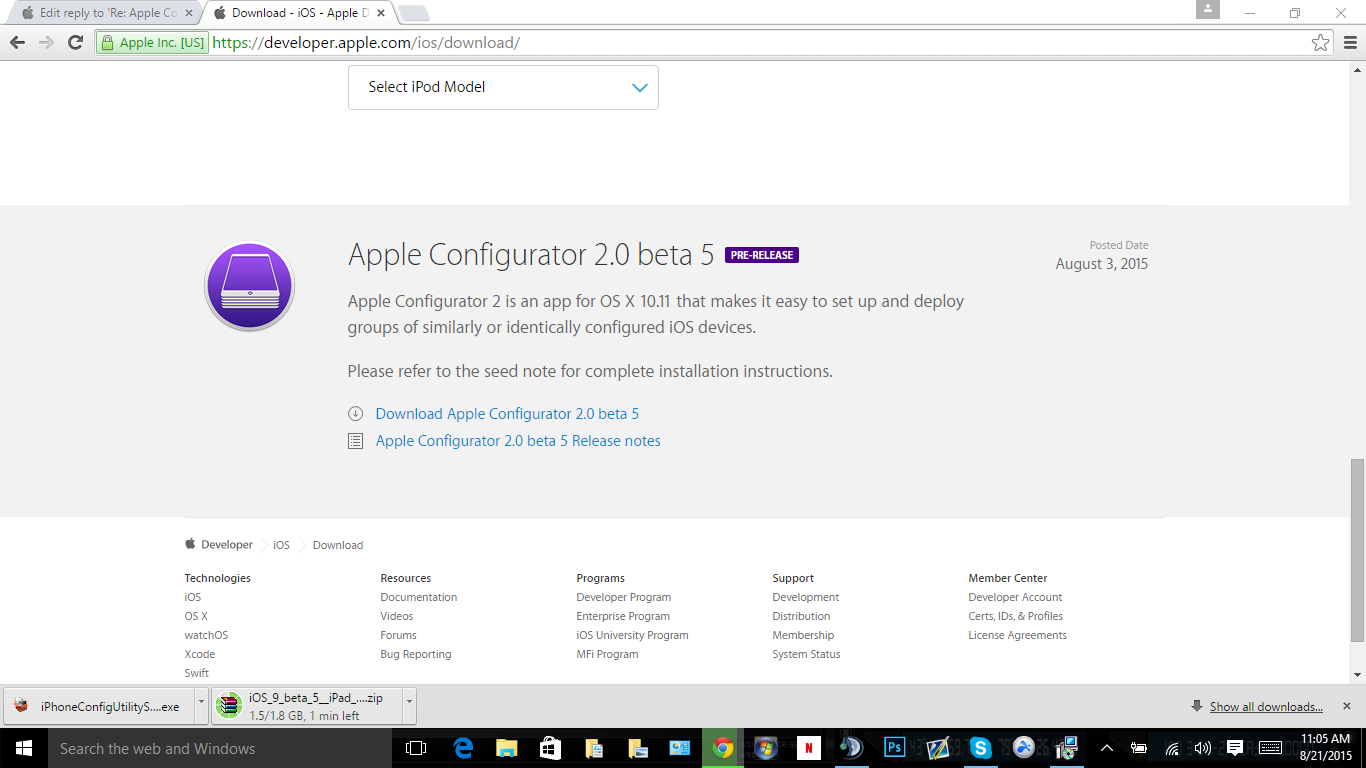Click the browser forward arrow
This screenshot has height=768, width=1366.
[46, 42]
